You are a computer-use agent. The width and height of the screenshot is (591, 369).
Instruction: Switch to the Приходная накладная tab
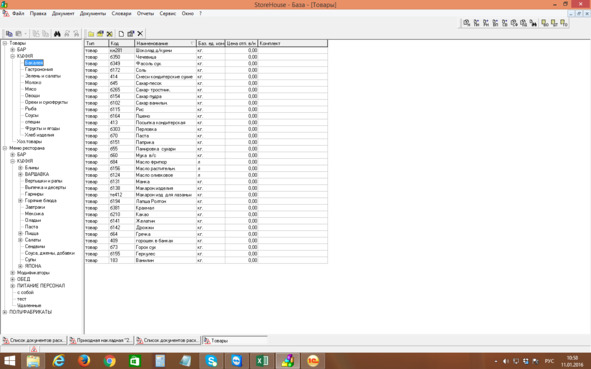tap(101, 340)
